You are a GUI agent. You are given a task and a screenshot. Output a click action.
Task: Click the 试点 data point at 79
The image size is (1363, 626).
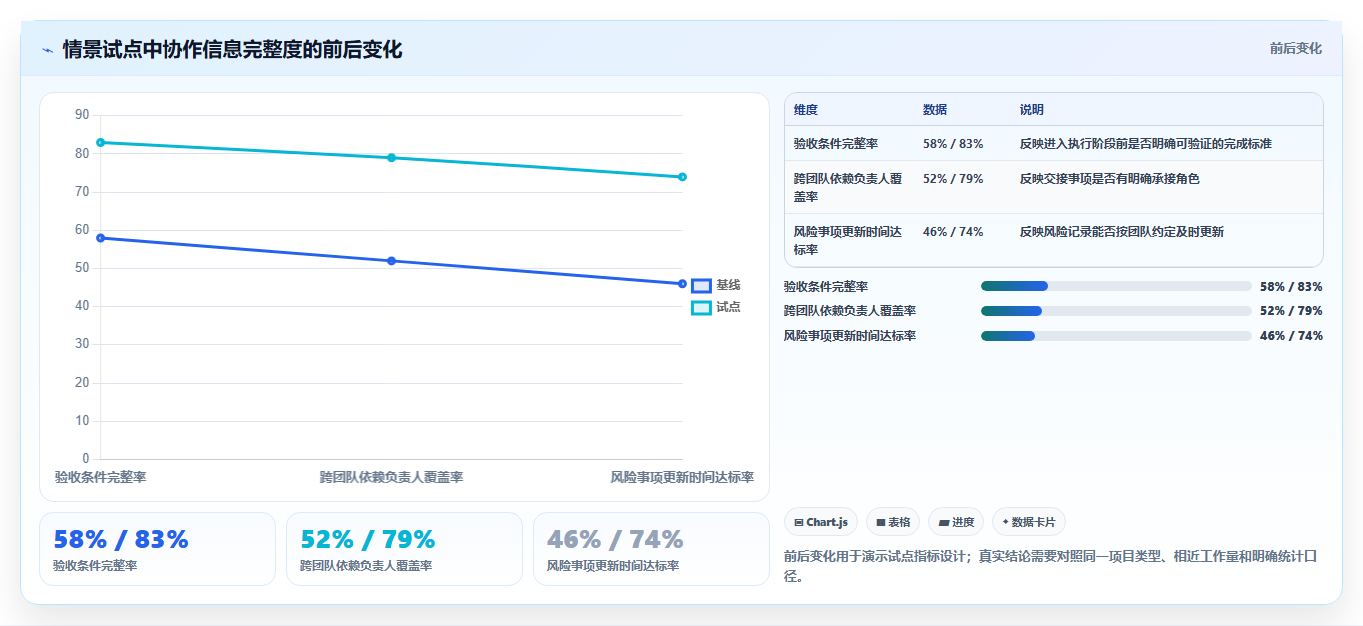pos(392,158)
